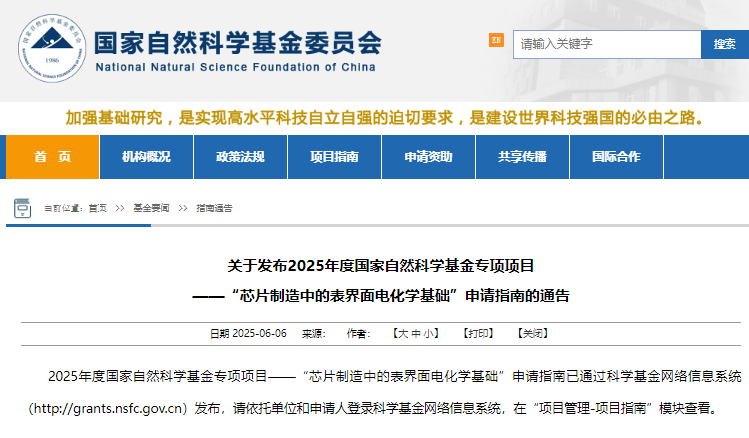Go to 基金要闻 in the breadcrumb
Viewport: 749px width, 438px height.
tap(151, 209)
